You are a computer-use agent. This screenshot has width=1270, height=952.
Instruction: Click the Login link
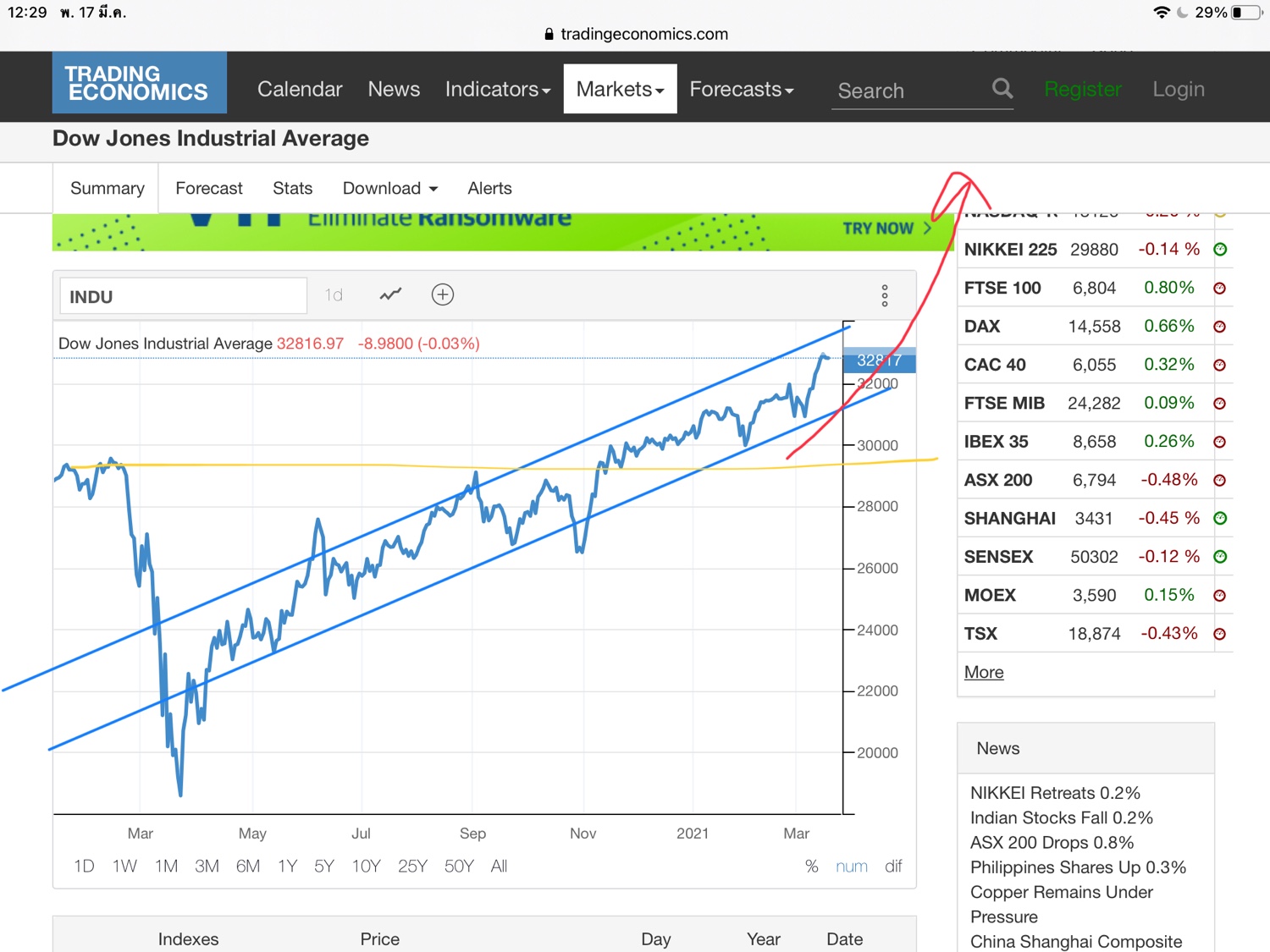click(1179, 89)
